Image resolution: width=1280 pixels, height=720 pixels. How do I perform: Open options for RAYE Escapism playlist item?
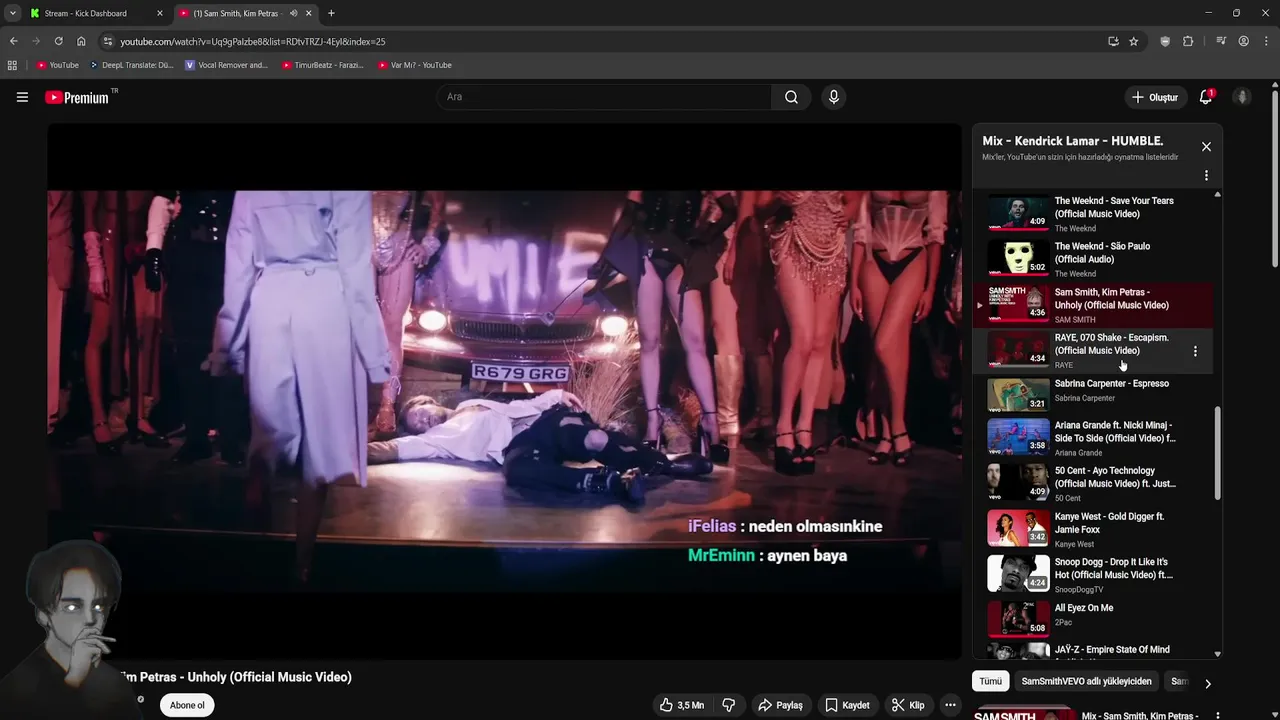(x=1195, y=351)
